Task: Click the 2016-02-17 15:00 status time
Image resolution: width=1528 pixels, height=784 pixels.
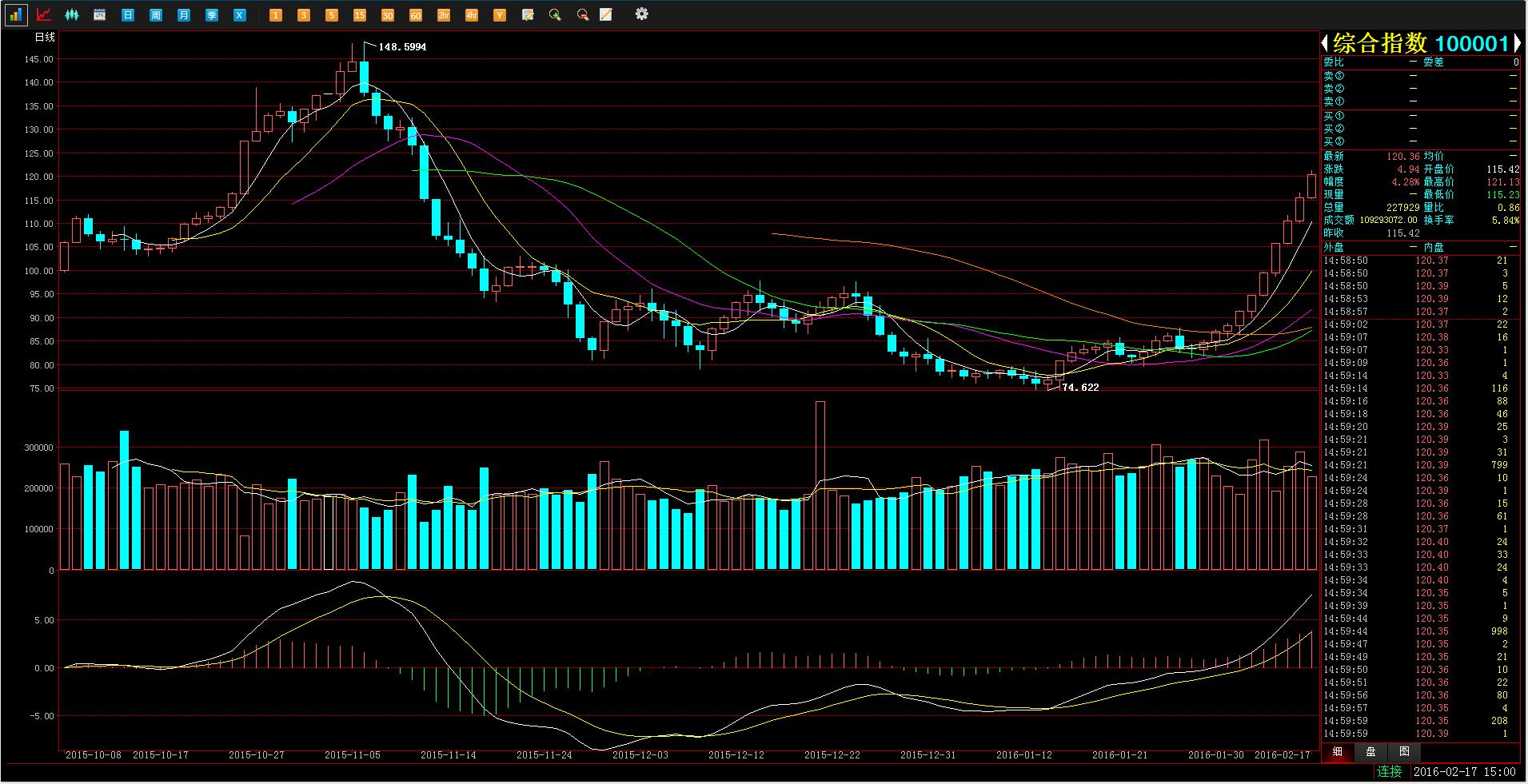Action: pyautogui.click(x=1465, y=772)
